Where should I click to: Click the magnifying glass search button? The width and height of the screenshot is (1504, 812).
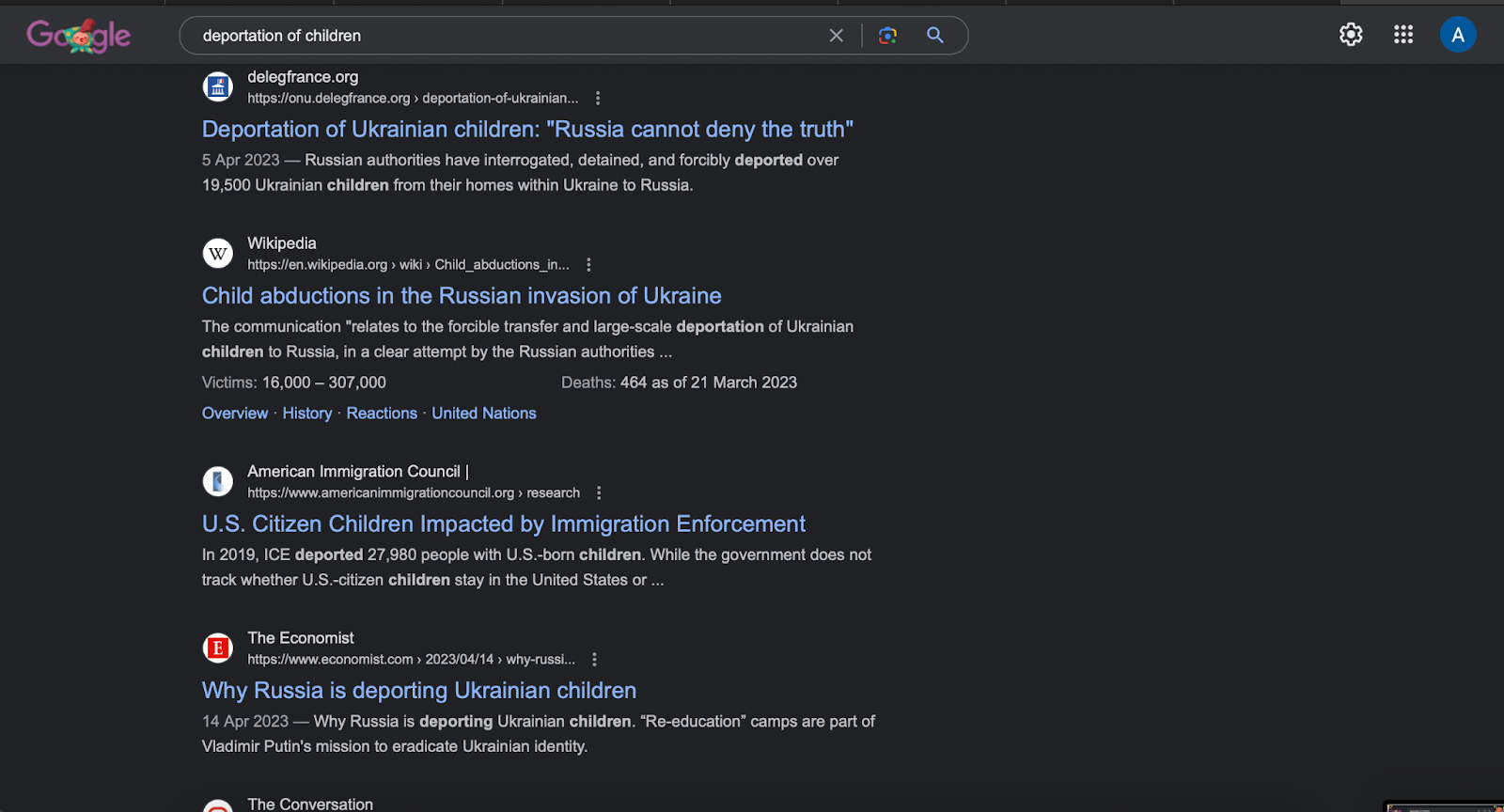[935, 36]
